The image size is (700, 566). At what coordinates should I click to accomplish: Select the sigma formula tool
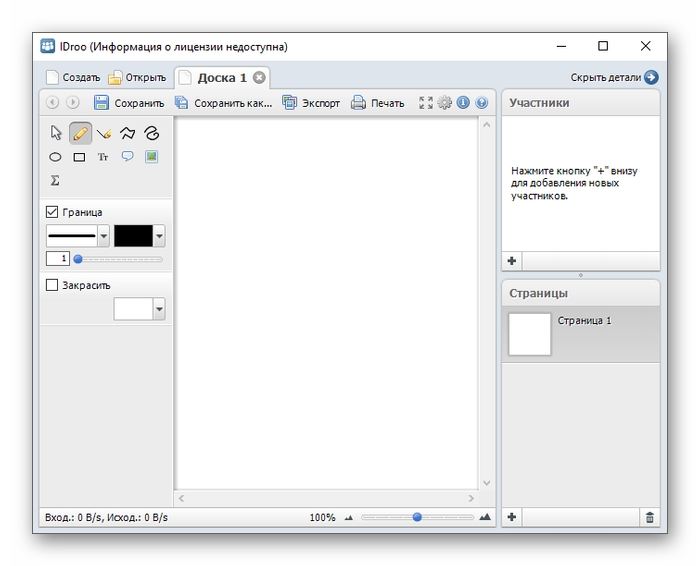point(55,180)
